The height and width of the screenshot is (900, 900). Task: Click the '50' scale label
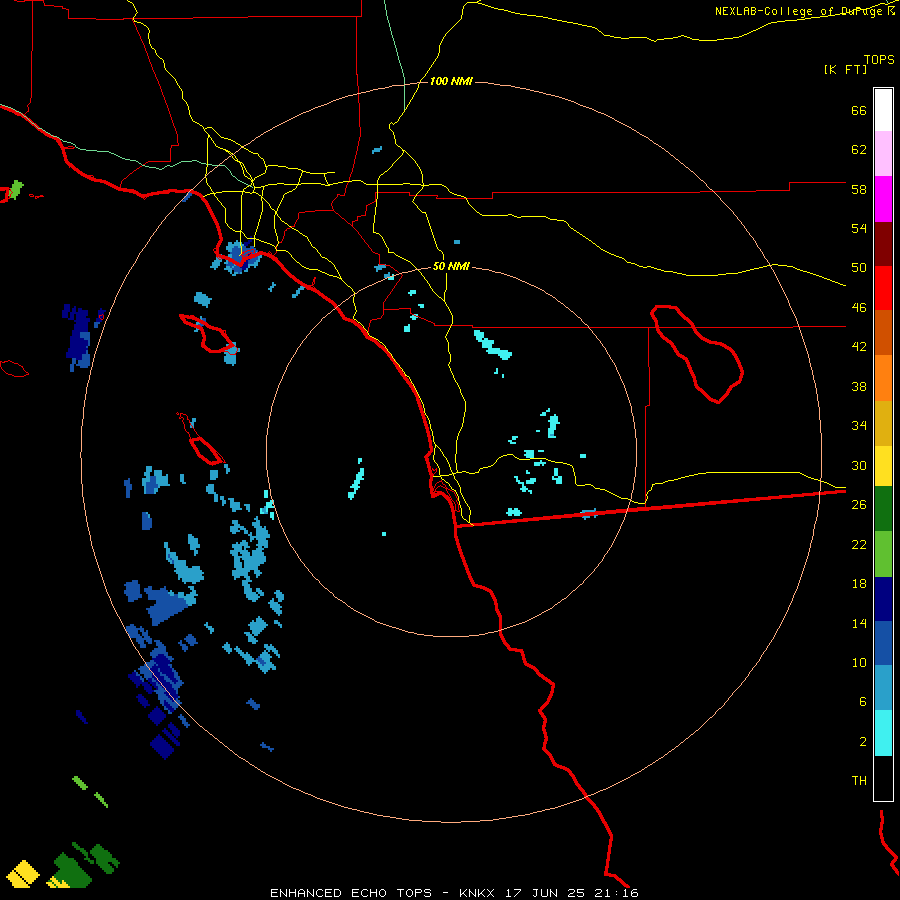click(x=859, y=267)
